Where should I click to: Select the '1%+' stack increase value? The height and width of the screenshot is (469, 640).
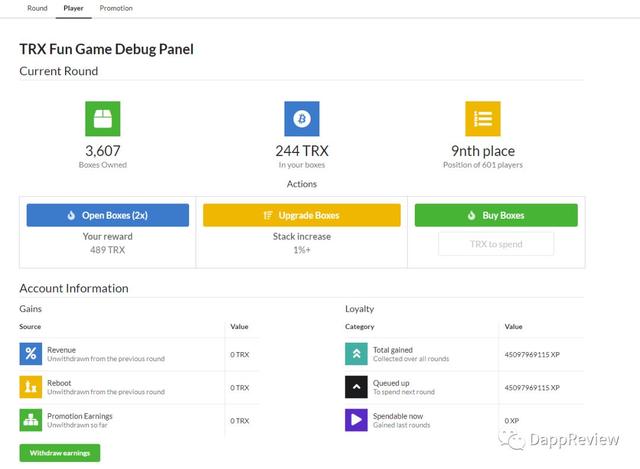click(302, 250)
